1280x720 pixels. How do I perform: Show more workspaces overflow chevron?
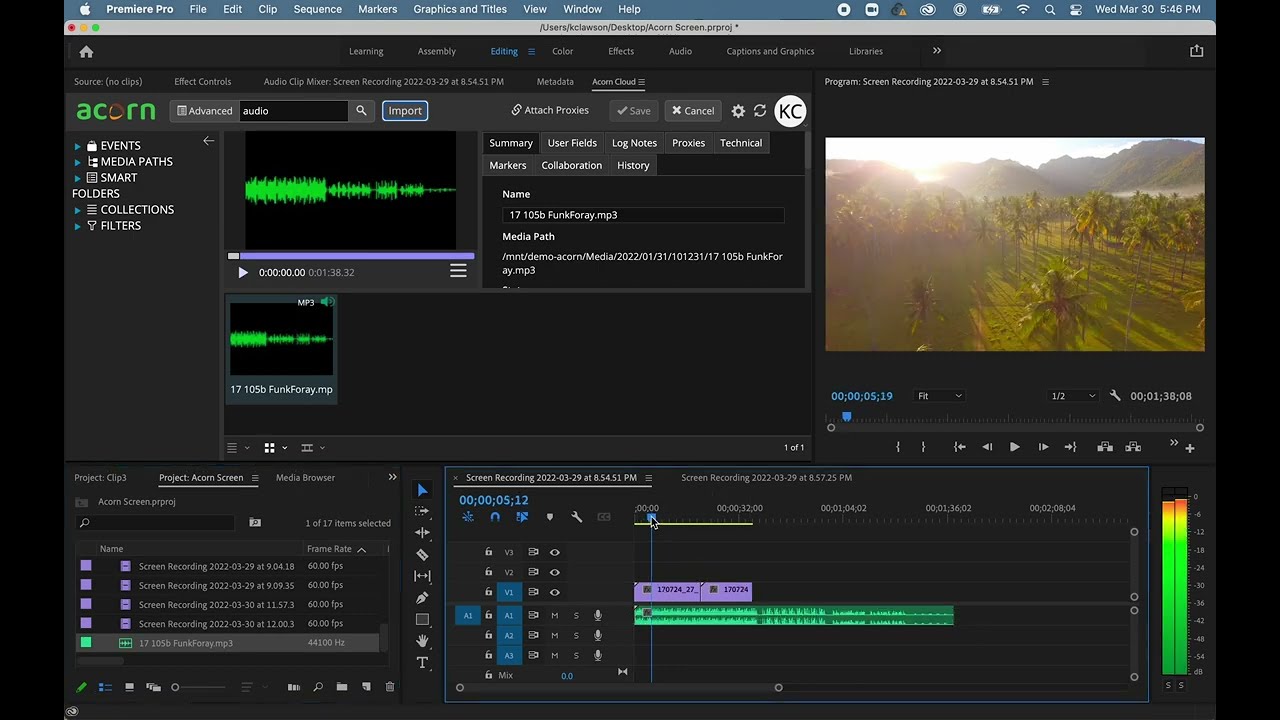tap(937, 51)
